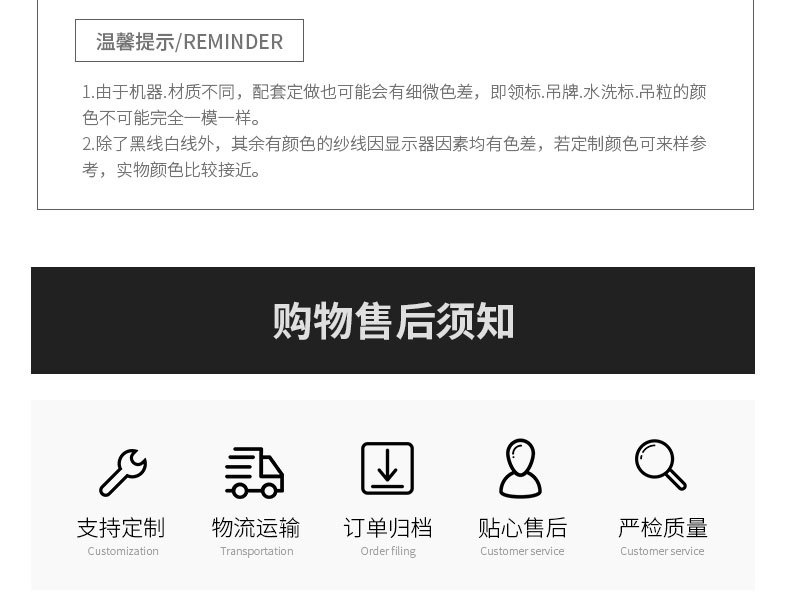790x605 pixels.
Task: Select the 严检质量 label
Action: coord(663,528)
